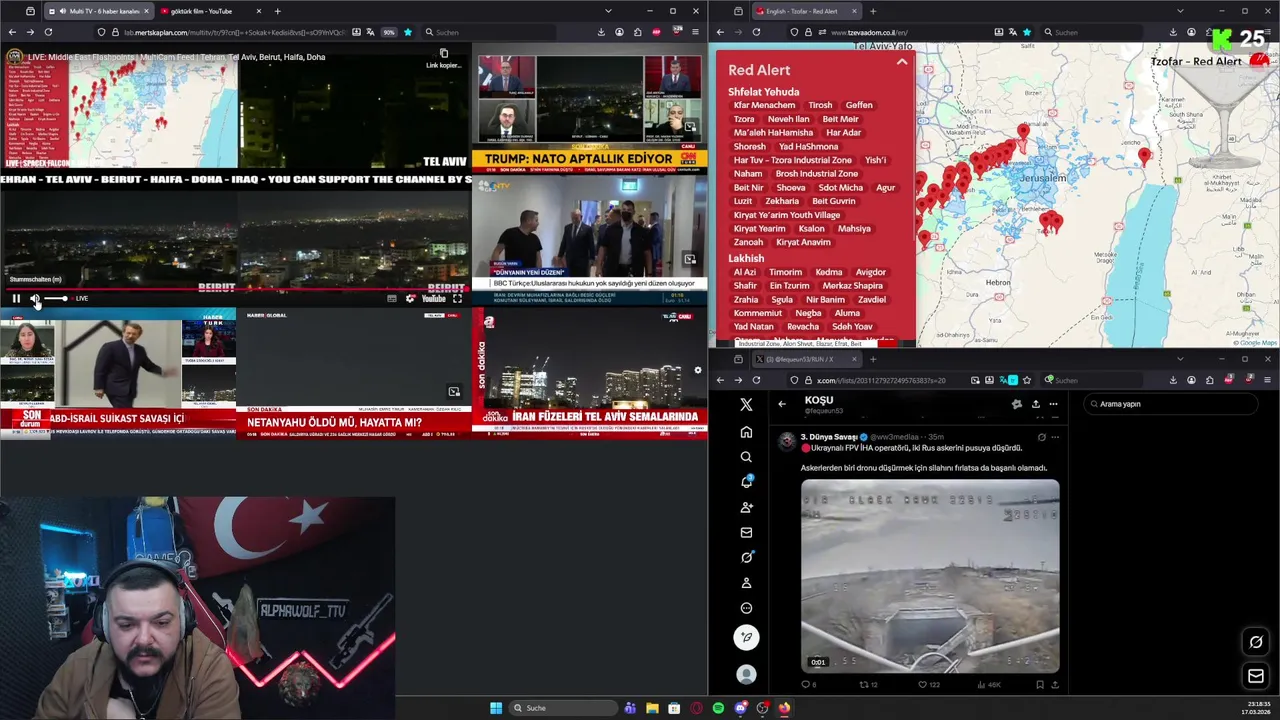This screenshot has width=1280, height=720.
Task: Open X more options circle in sidebar
Action: point(746,608)
